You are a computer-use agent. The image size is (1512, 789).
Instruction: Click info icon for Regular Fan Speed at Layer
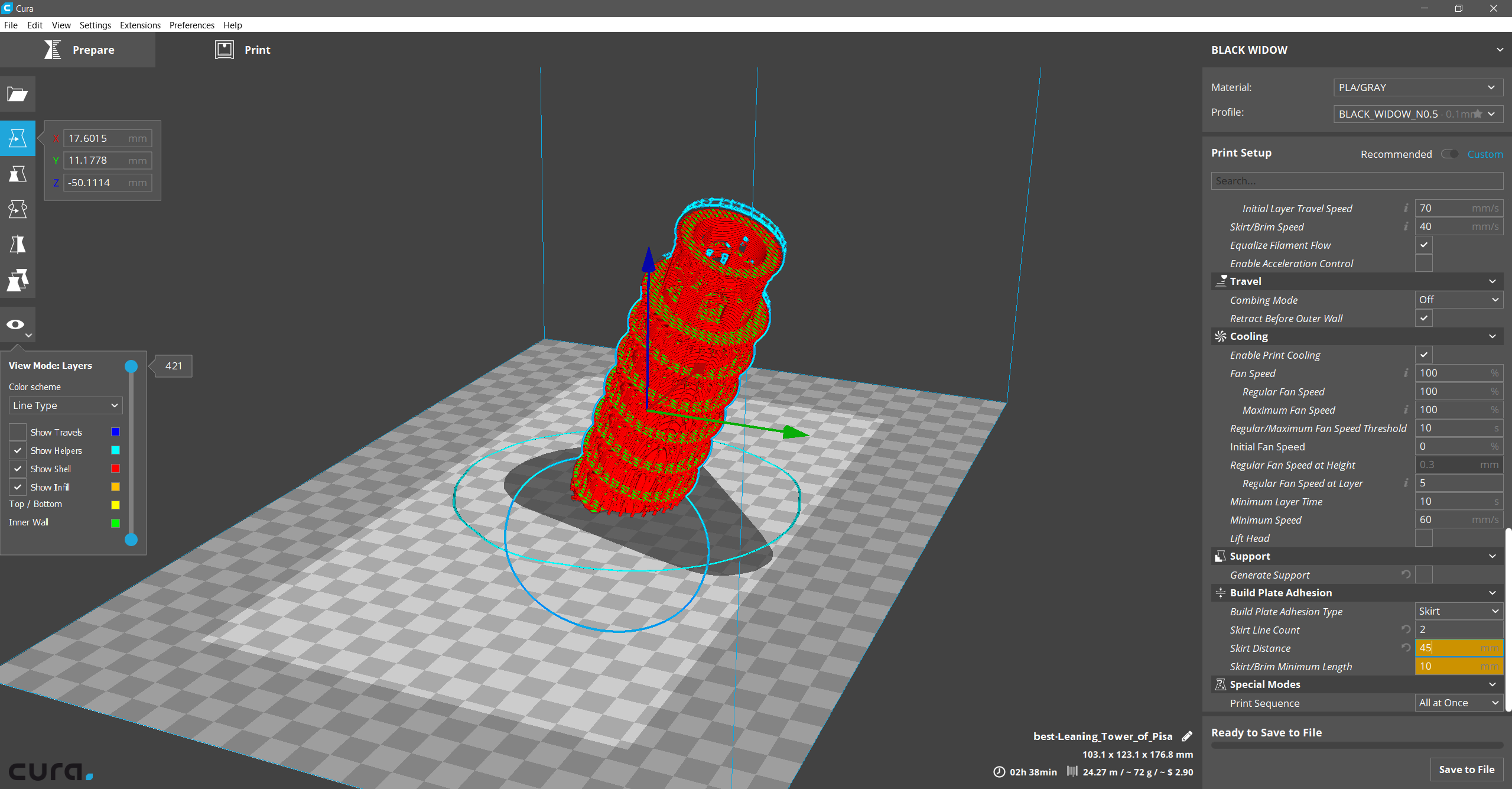(1406, 483)
